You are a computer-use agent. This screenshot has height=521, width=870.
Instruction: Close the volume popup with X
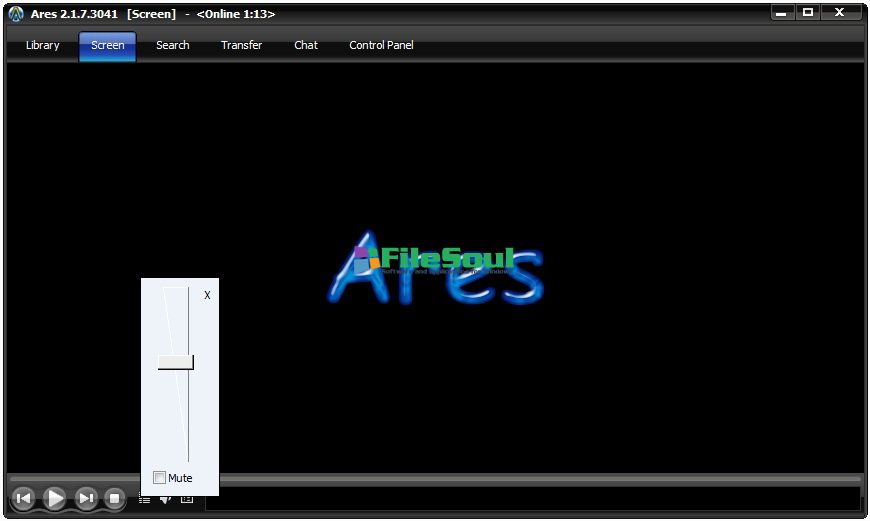207,295
